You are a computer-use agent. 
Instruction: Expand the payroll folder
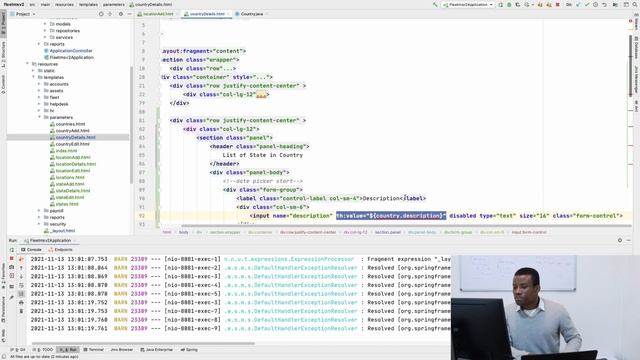(x=40, y=211)
